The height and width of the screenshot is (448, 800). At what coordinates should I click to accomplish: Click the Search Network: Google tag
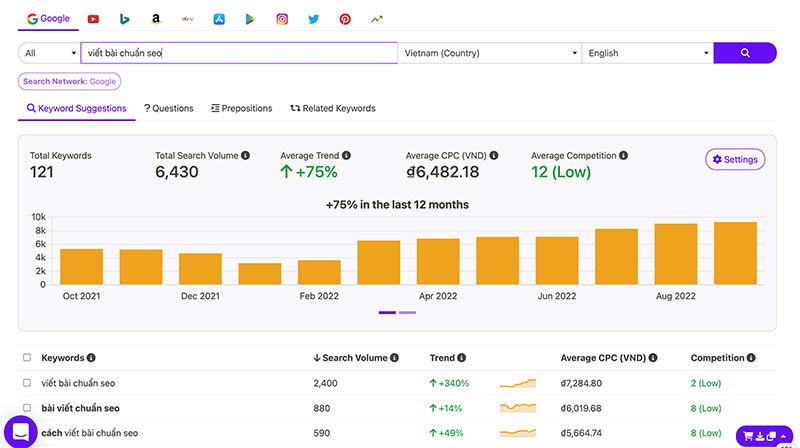click(x=70, y=82)
